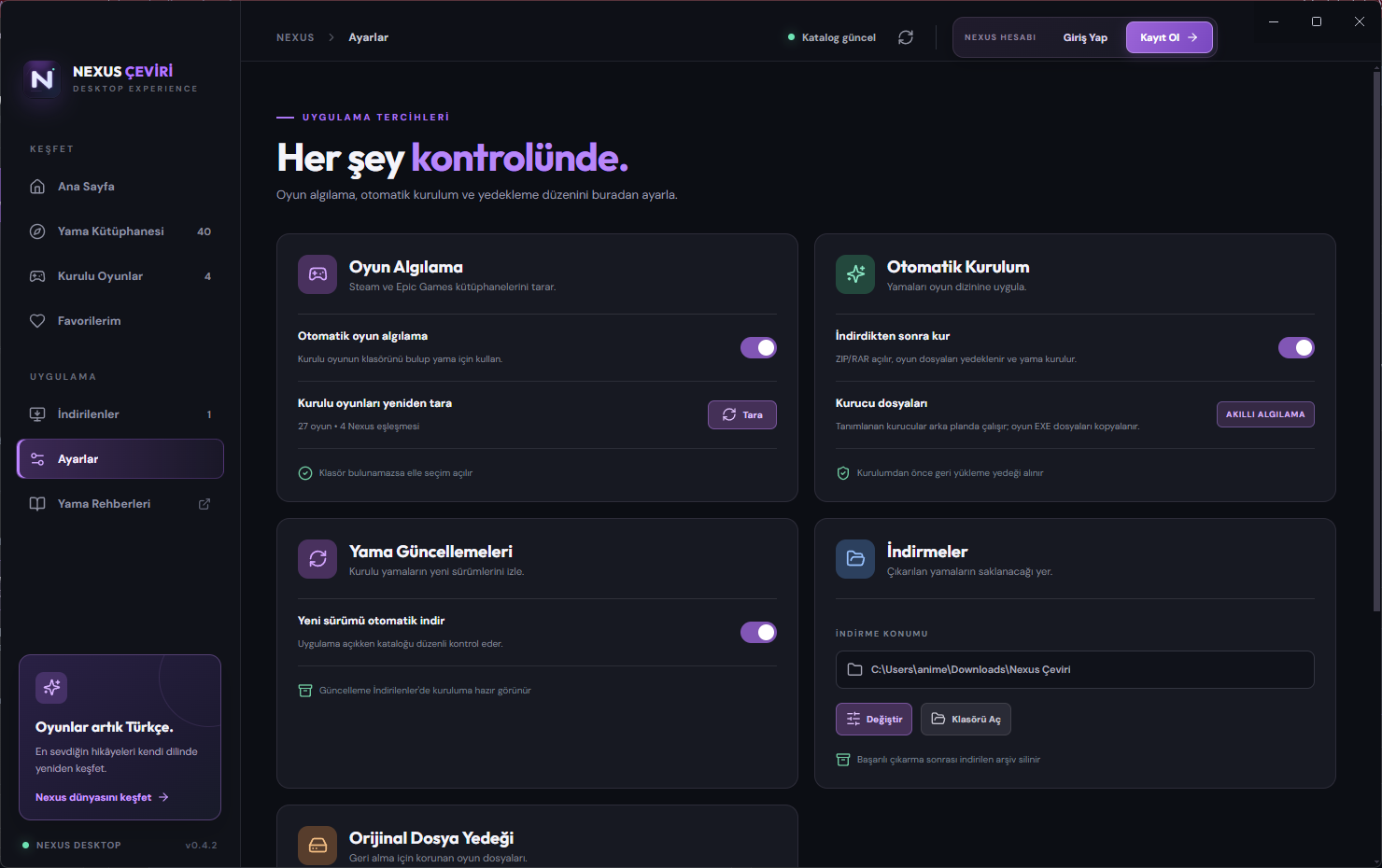Go to Kurulu Oyunlar page
This screenshot has width=1382, height=868.
click(x=120, y=276)
